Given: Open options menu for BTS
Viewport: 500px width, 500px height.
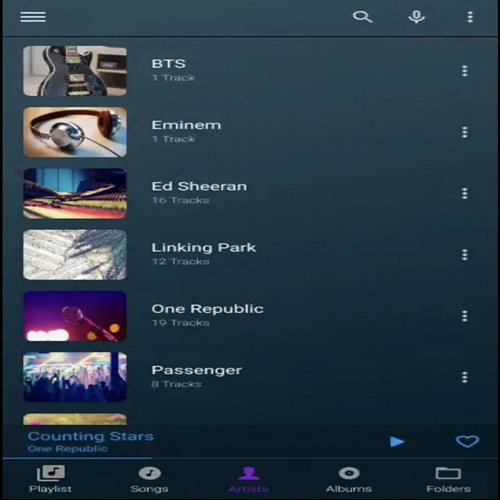Looking at the screenshot, I should 465,71.
